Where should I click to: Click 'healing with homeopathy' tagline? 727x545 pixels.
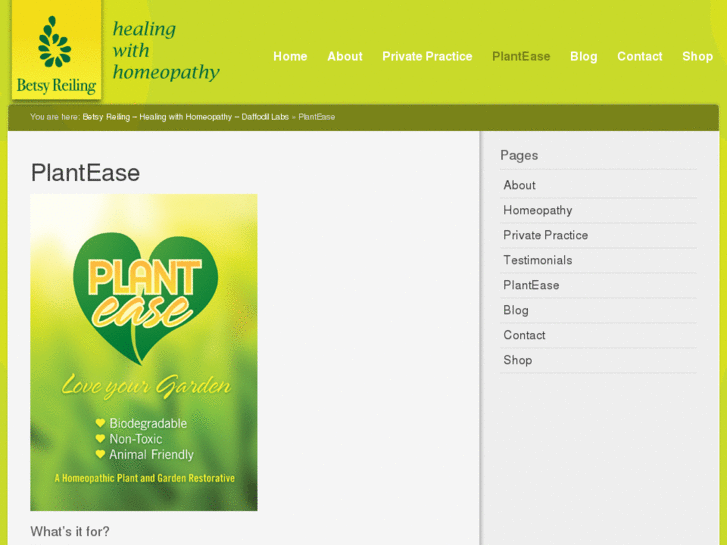point(166,51)
